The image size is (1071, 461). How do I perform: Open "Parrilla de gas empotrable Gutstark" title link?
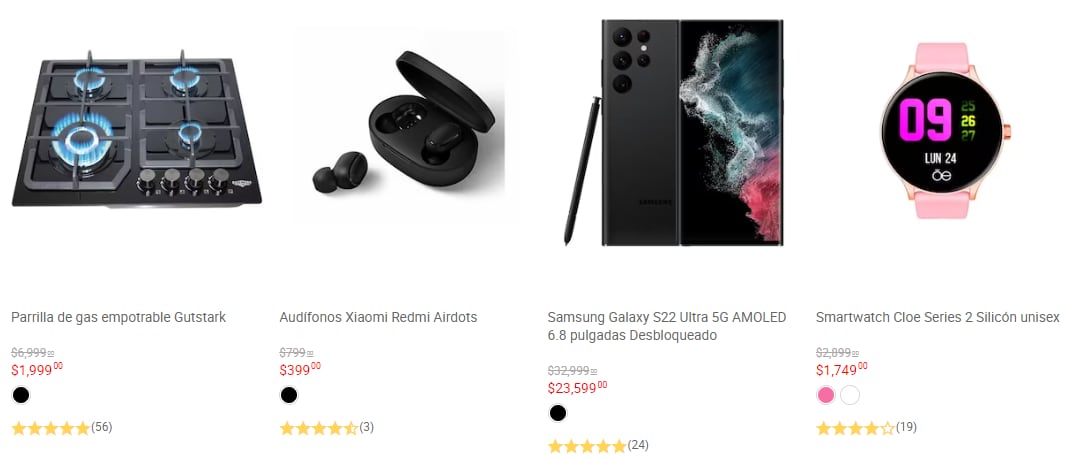click(x=118, y=317)
